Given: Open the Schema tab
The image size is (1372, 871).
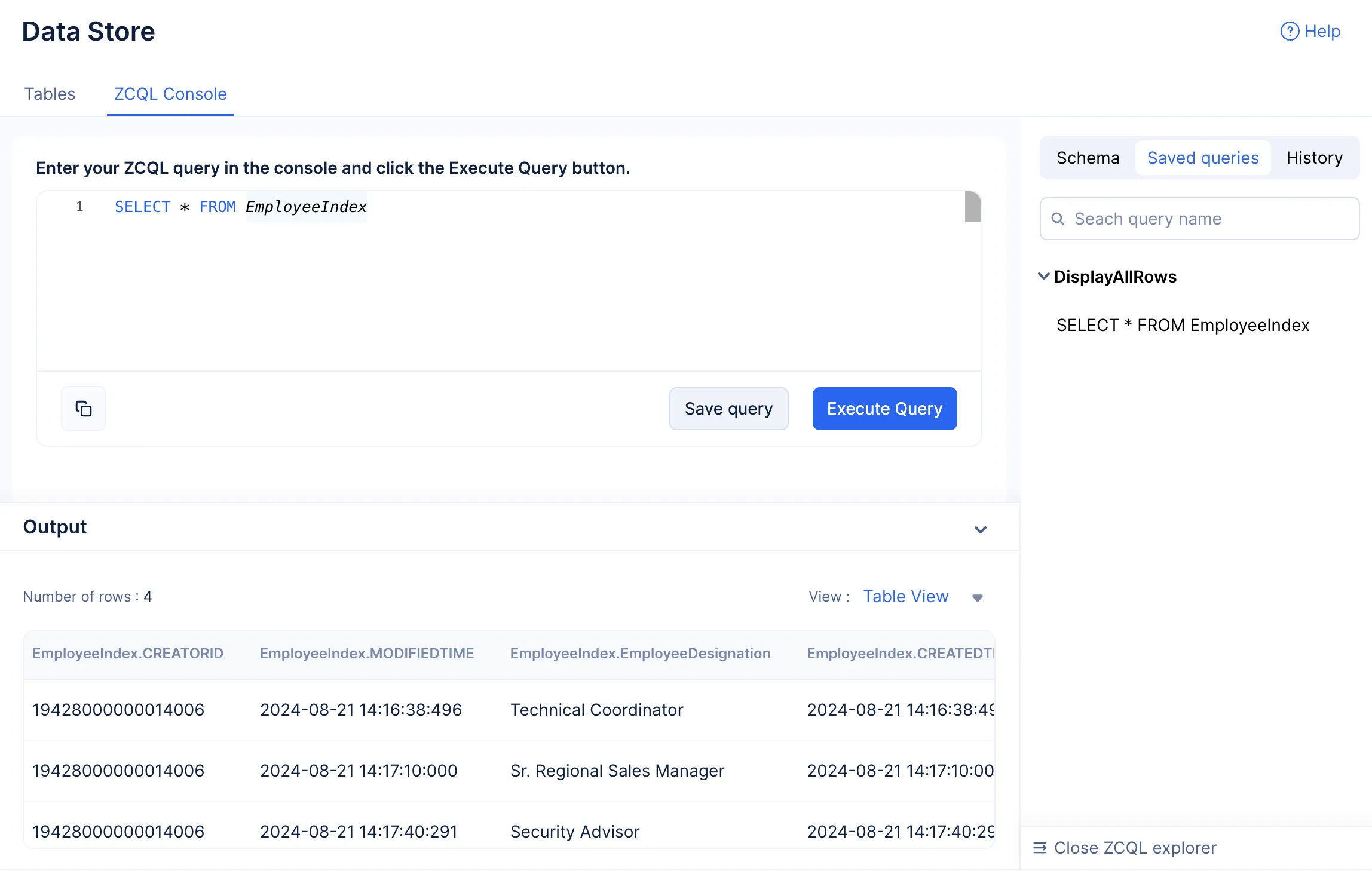Looking at the screenshot, I should point(1088,158).
